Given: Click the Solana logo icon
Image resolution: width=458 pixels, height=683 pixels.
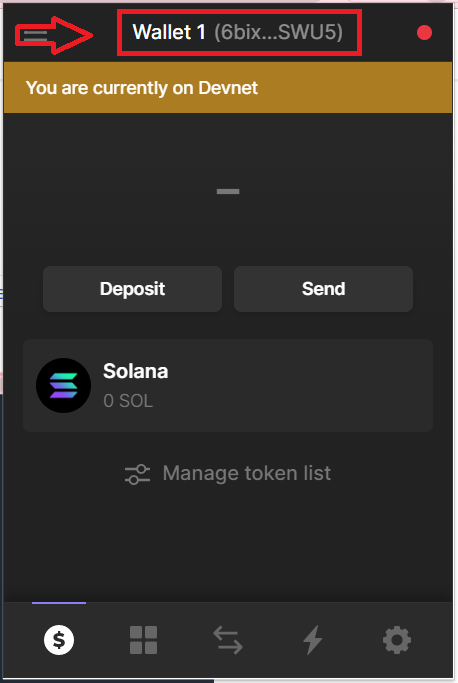Looking at the screenshot, I should point(64,385).
